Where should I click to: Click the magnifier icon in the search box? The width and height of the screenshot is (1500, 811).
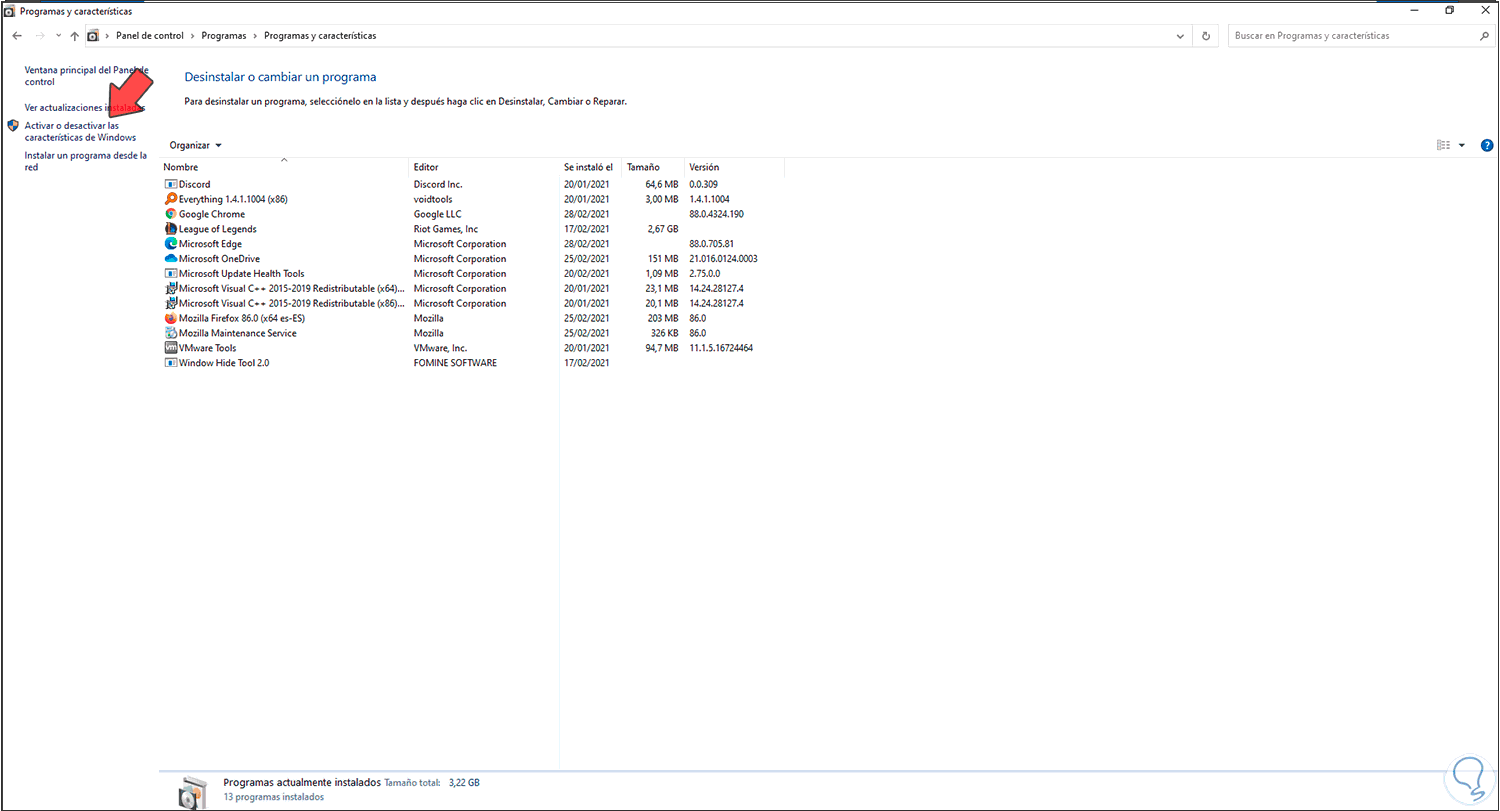1484,36
